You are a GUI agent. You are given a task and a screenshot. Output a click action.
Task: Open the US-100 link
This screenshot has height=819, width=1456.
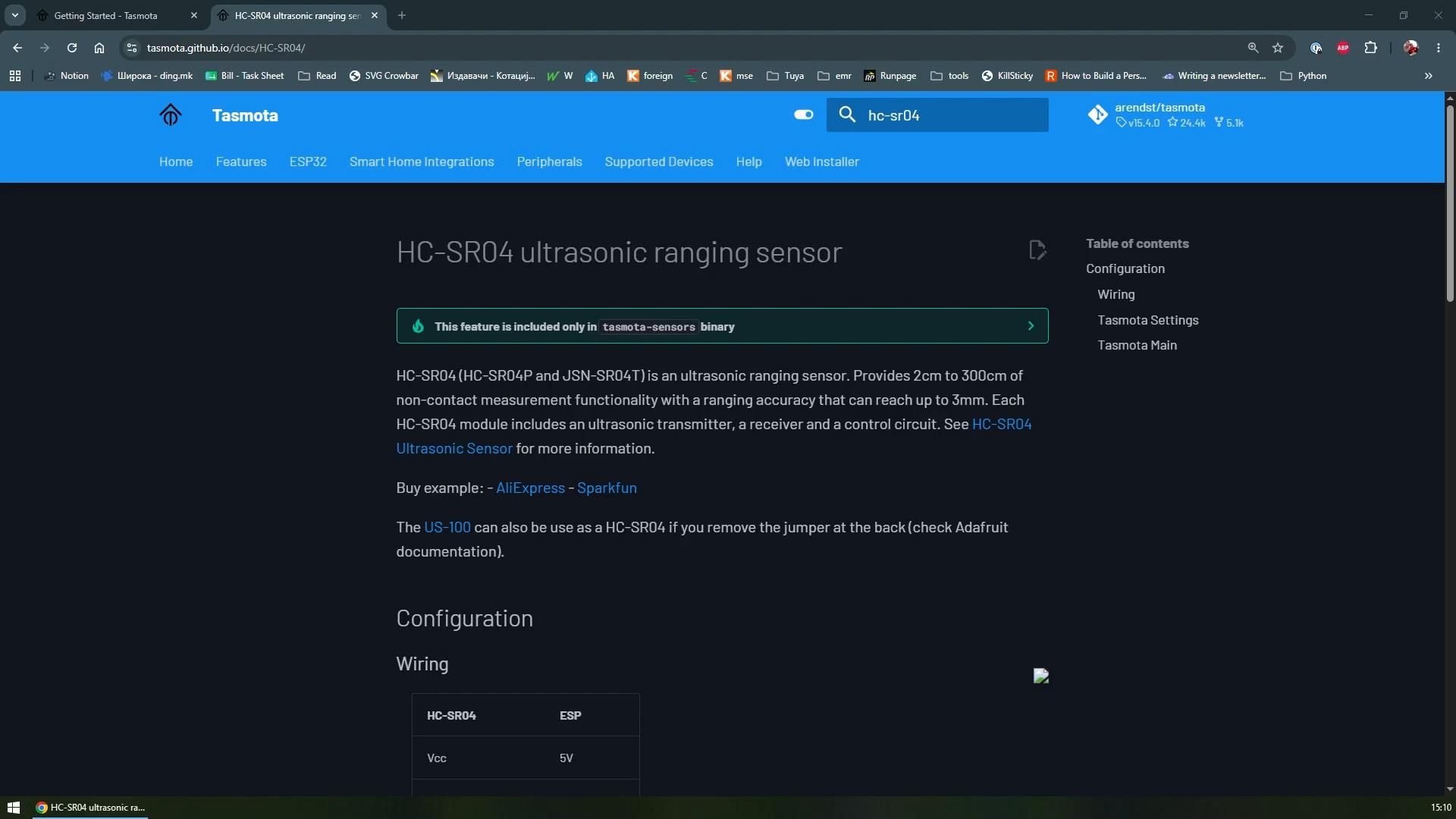pyautogui.click(x=447, y=527)
